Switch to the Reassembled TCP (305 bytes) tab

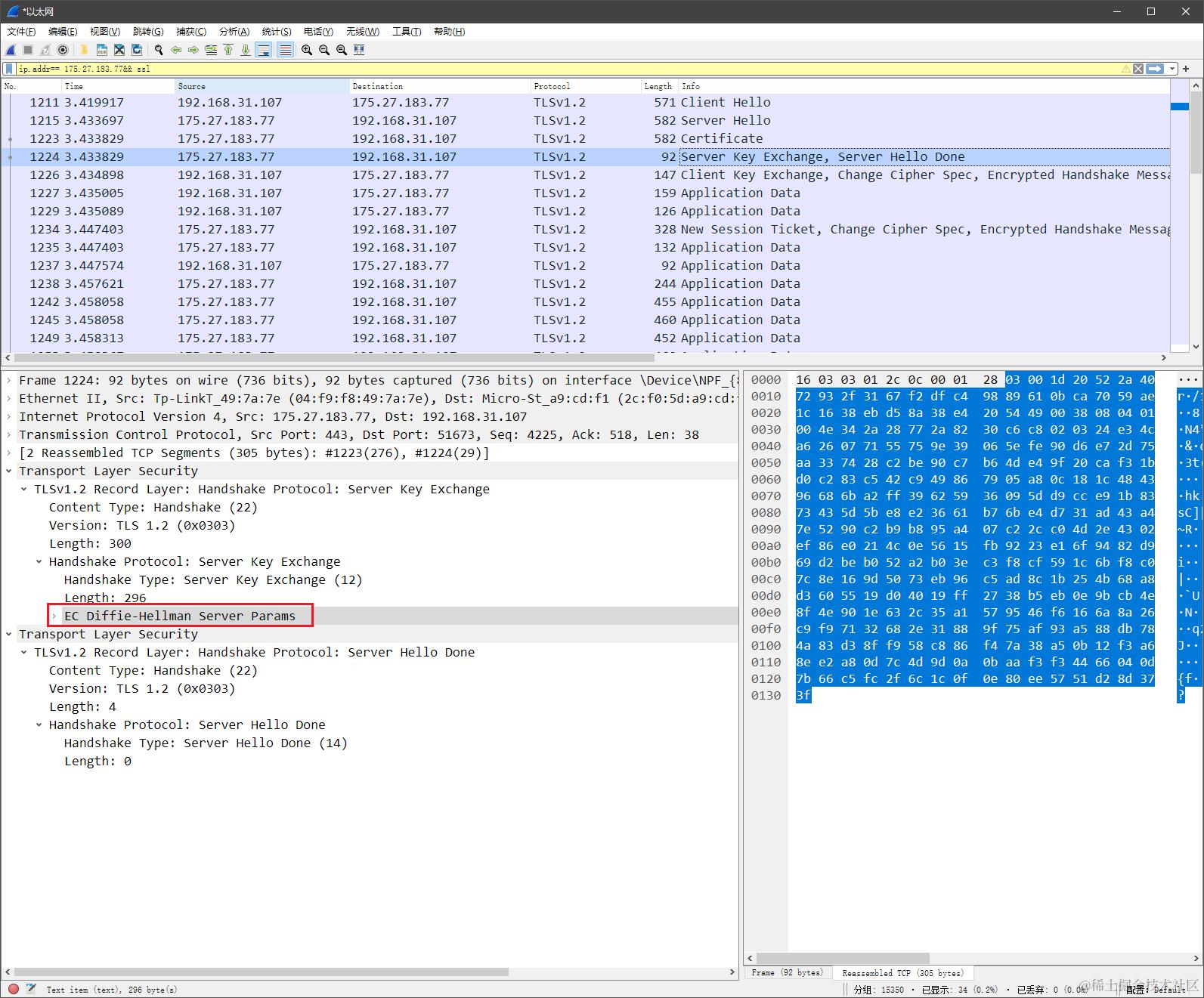902,973
